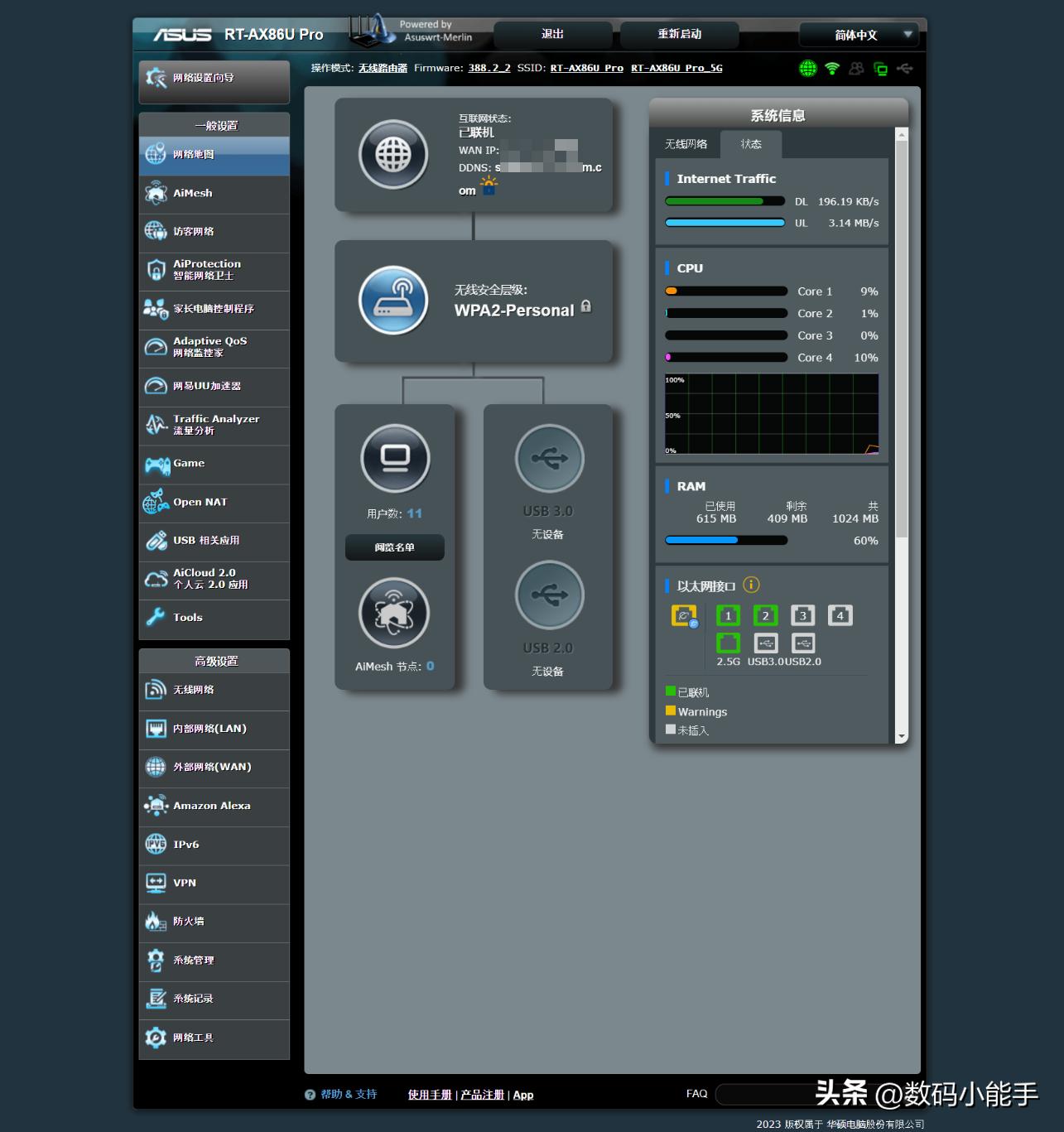1064x1132 pixels.
Task: Click the firmware version 388.2_2 link
Action: 489,68
